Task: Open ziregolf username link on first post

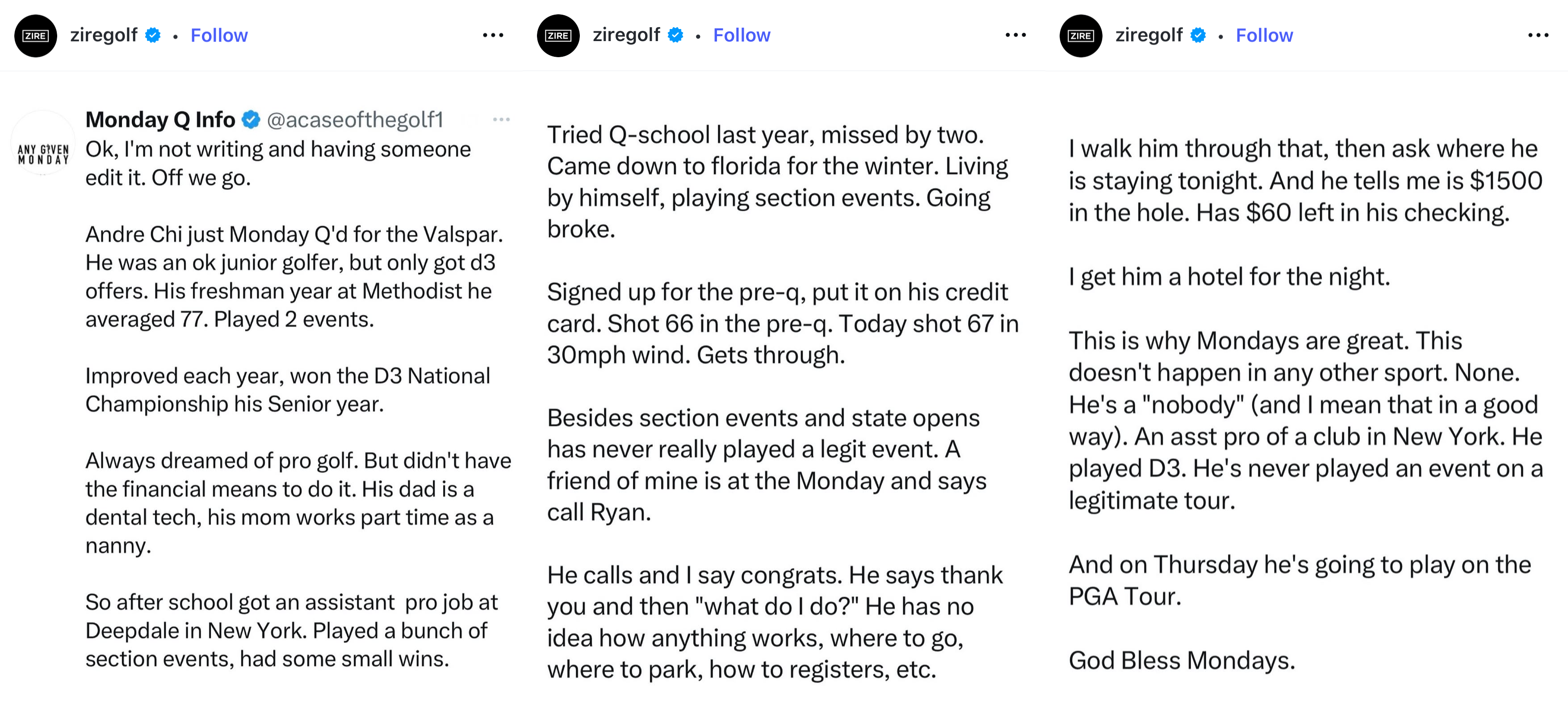Action: tap(104, 35)
